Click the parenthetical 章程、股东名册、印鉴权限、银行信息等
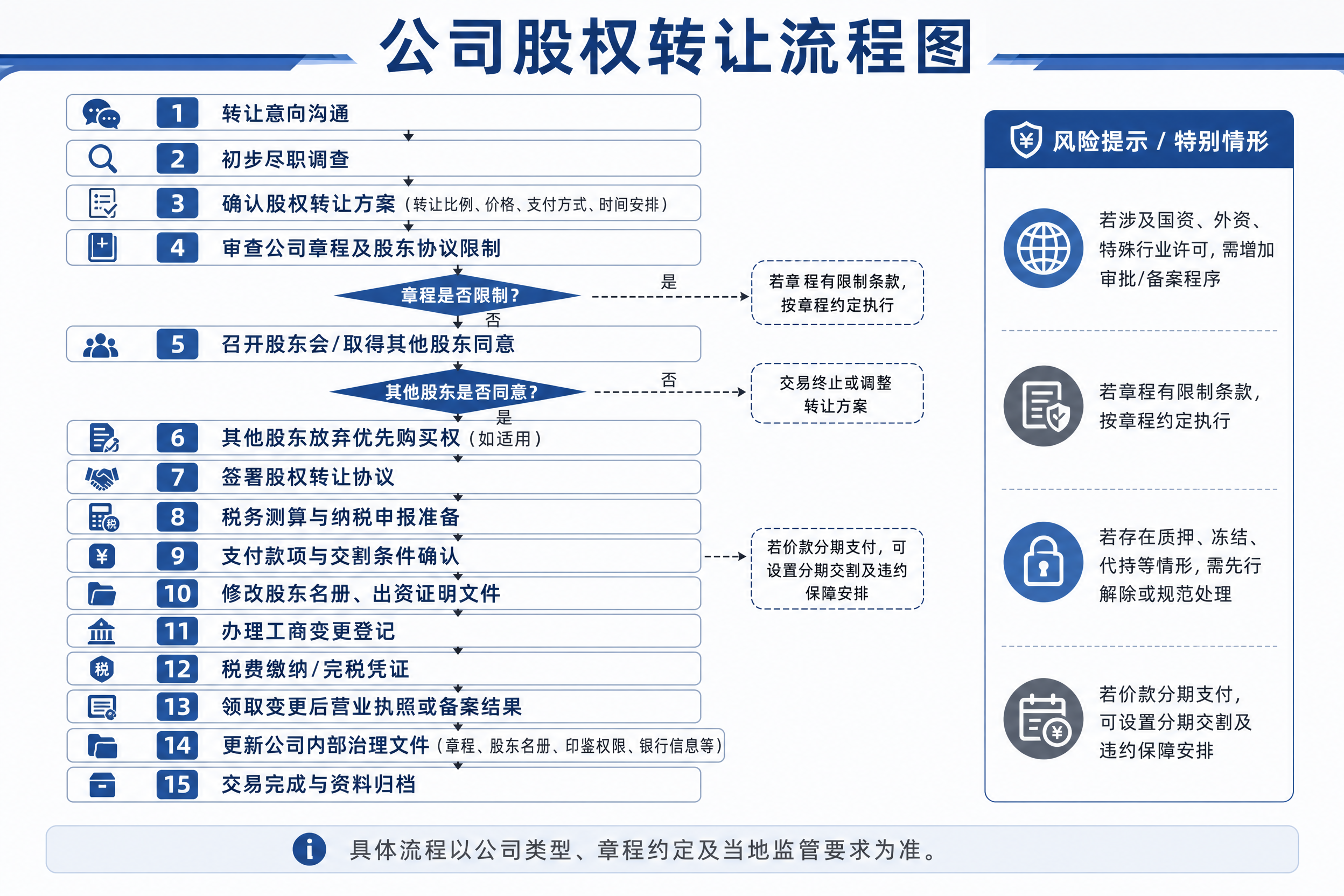 pyautogui.click(x=579, y=746)
